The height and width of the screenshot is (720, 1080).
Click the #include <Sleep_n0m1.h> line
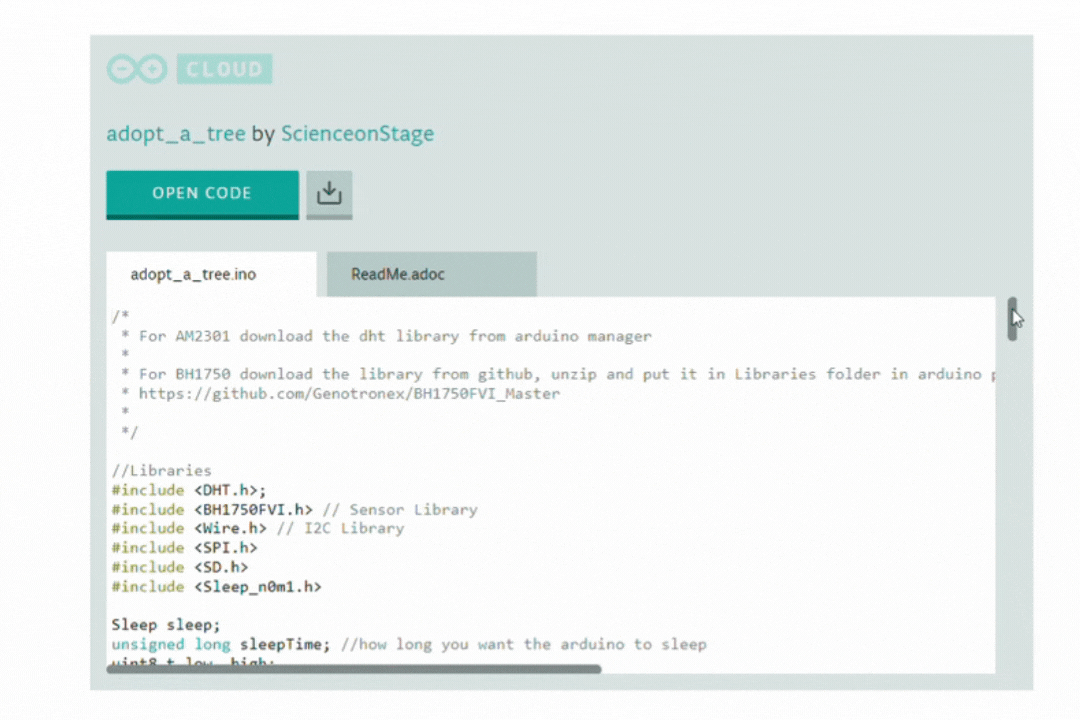coord(216,586)
